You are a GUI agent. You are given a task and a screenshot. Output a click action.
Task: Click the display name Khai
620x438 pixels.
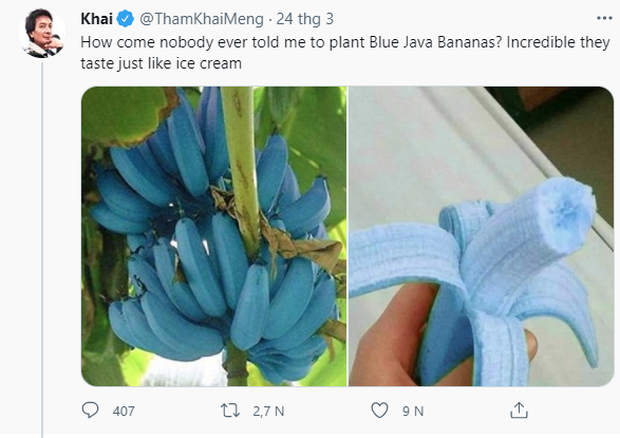(95, 18)
